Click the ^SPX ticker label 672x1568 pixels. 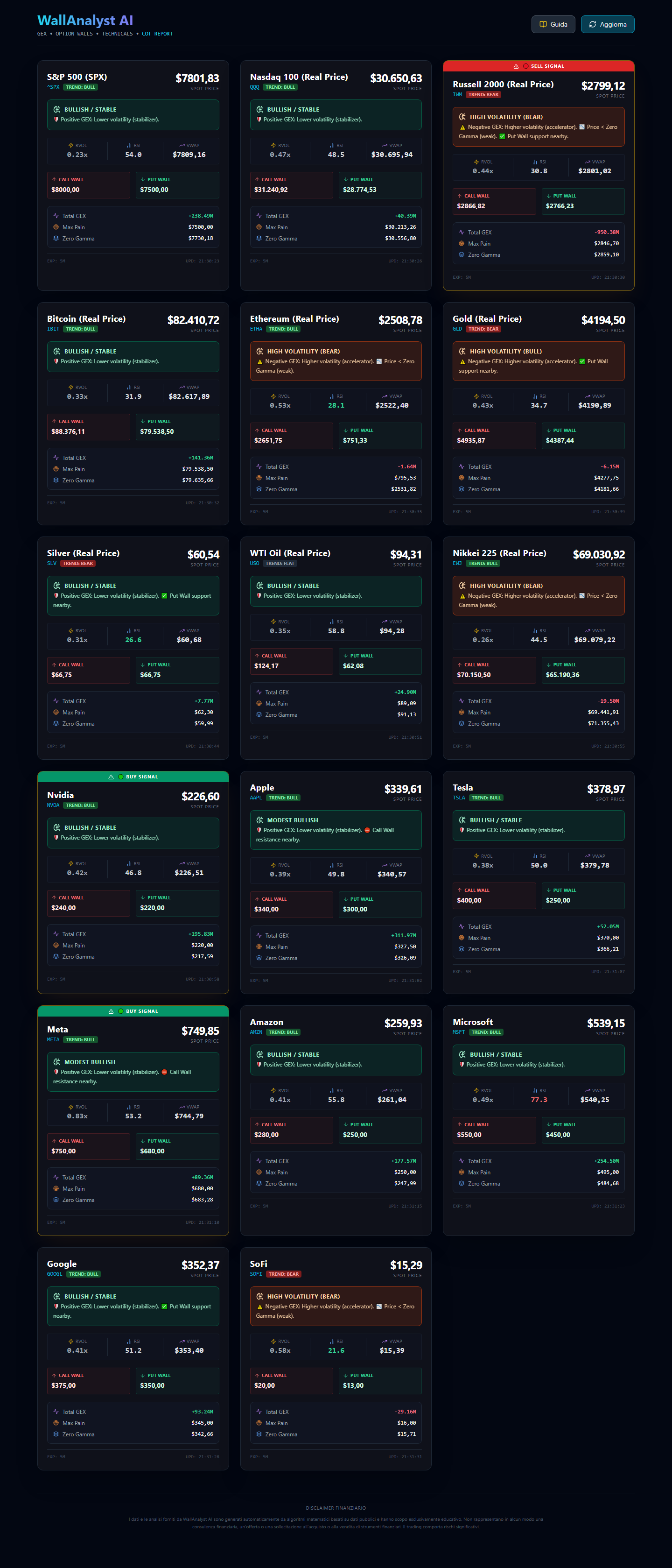click(x=54, y=87)
